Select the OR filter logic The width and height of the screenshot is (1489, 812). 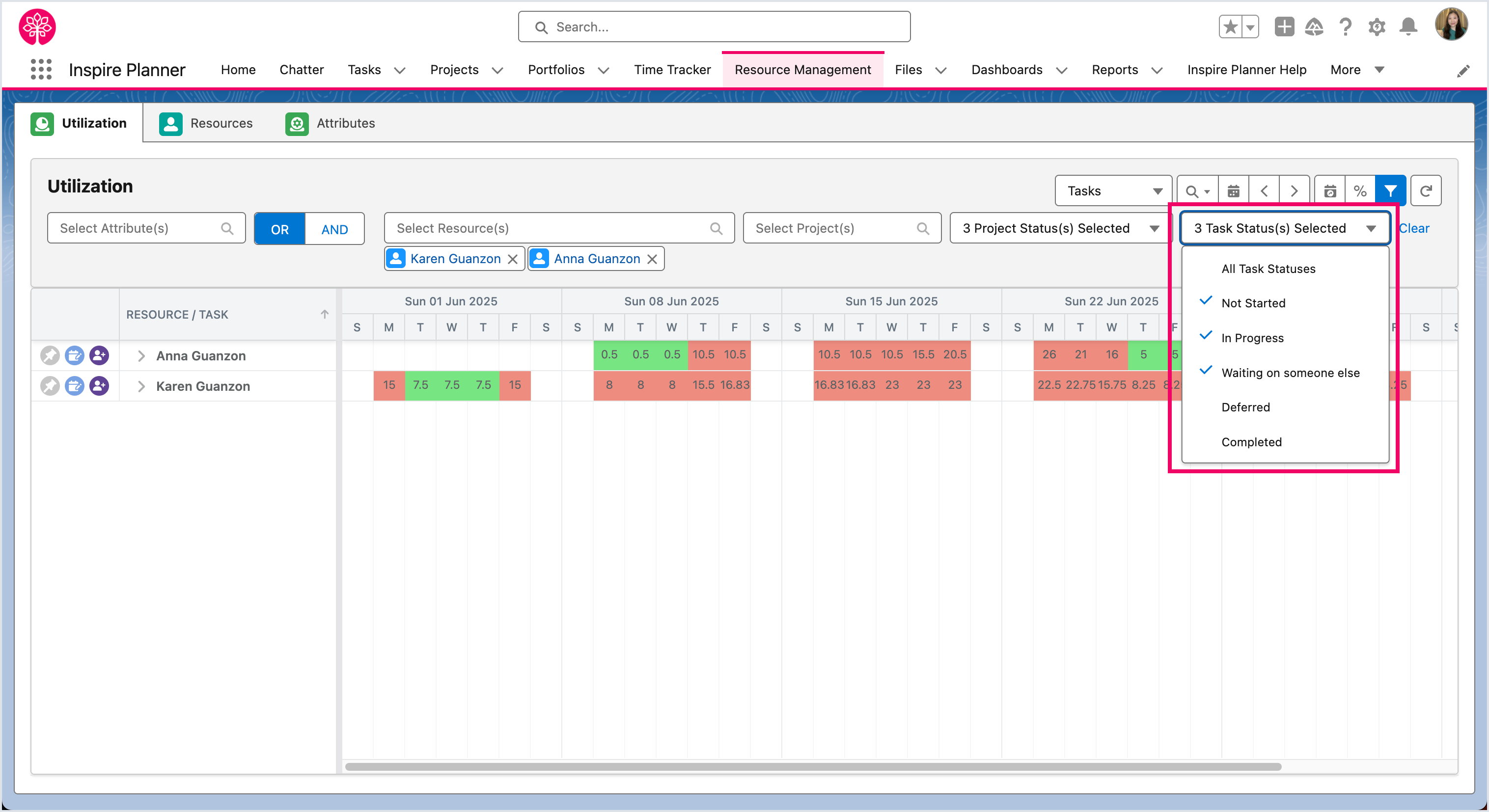click(280, 229)
